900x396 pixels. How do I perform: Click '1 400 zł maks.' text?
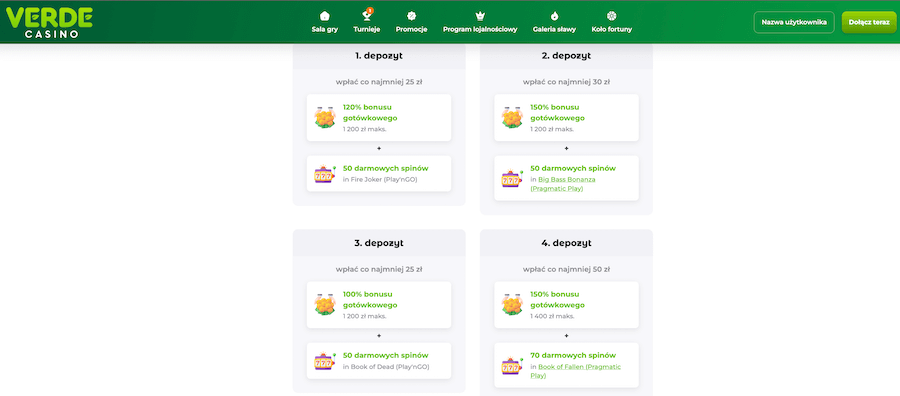click(x=552, y=316)
